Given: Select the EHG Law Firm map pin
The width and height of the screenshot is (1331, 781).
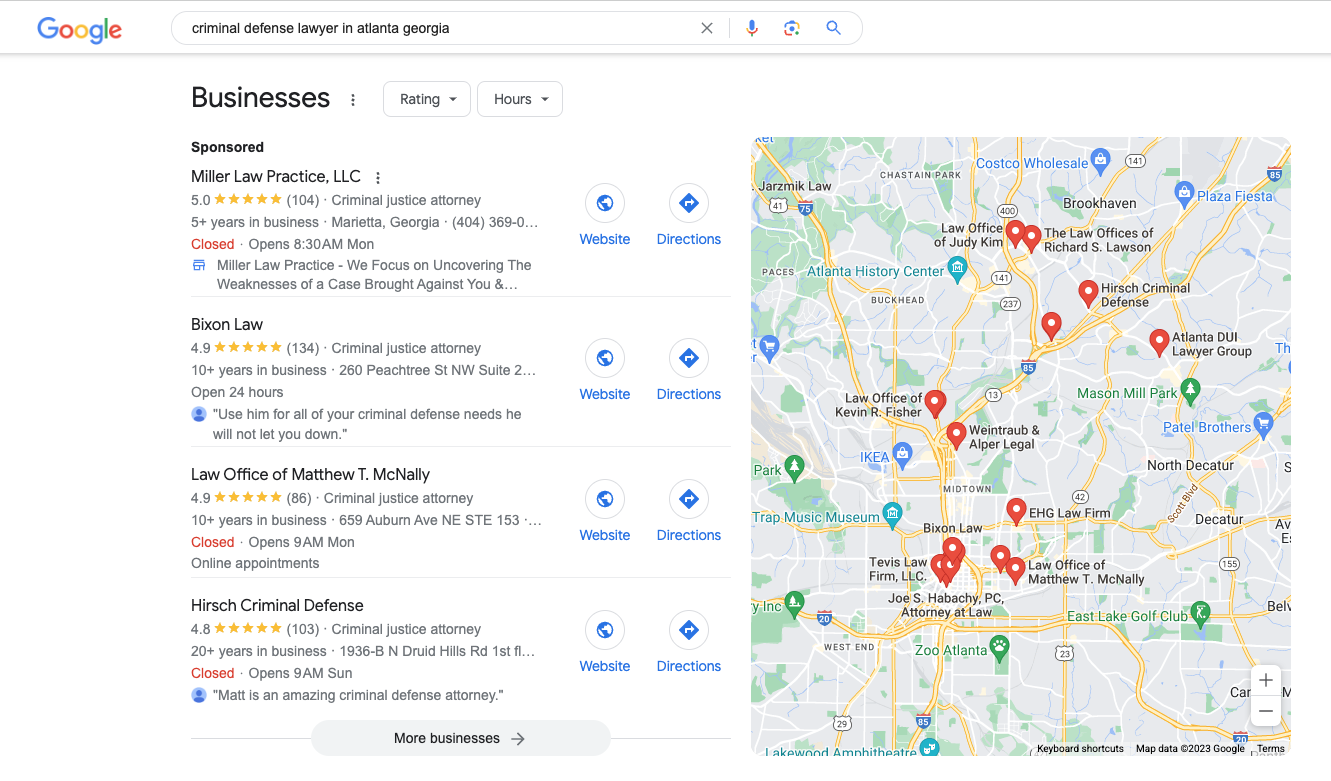Looking at the screenshot, I should (x=1016, y=511).
